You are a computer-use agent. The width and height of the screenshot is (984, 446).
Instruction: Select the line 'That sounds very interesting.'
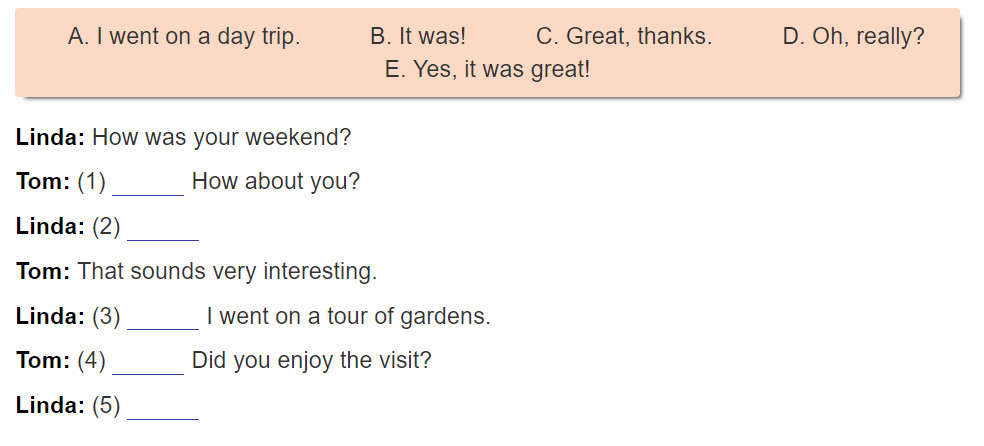point(227,272)
